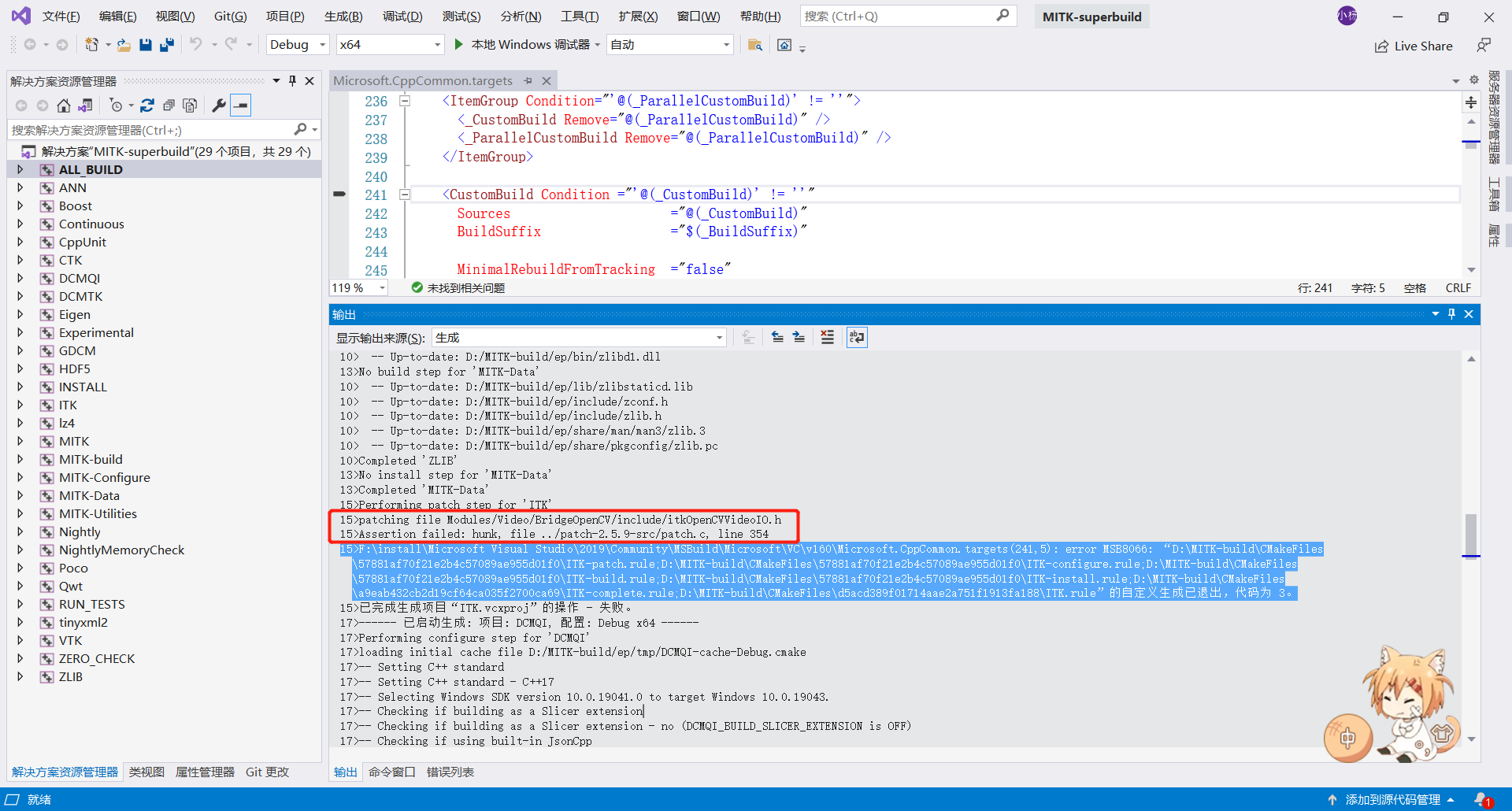Click the Redo arrow icon
1512x811 pixels.
pyautogui.click(x=231, y=45)
